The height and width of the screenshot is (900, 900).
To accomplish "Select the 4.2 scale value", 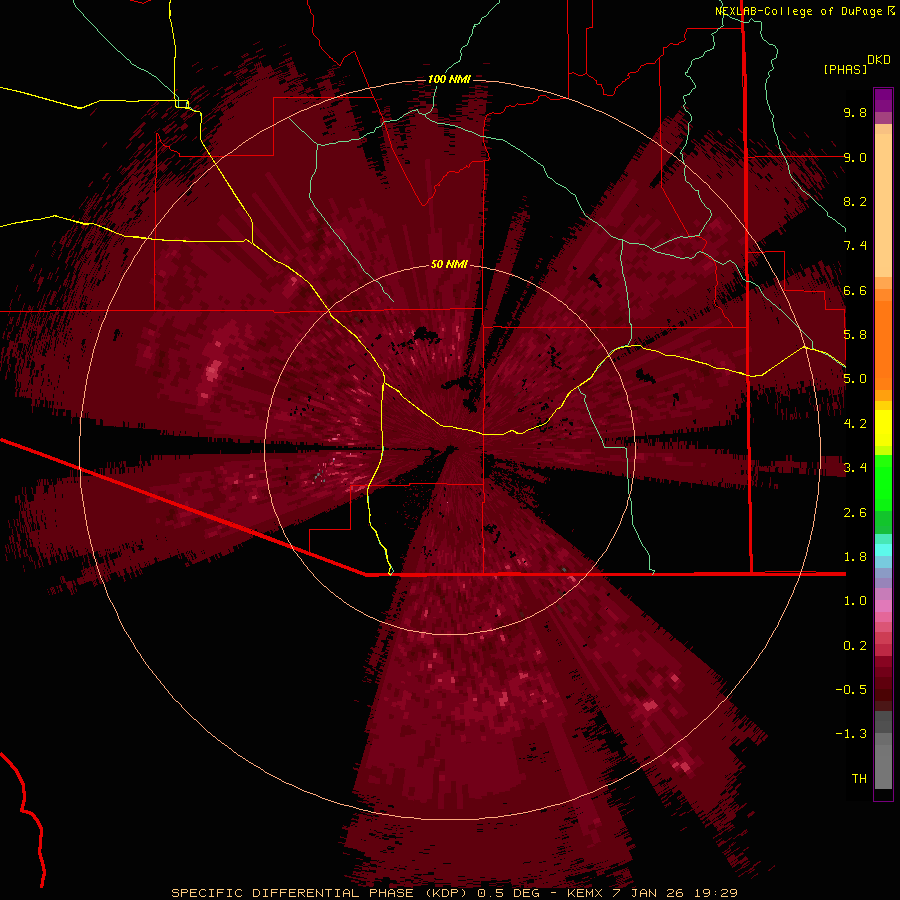I will click(855, 424).
